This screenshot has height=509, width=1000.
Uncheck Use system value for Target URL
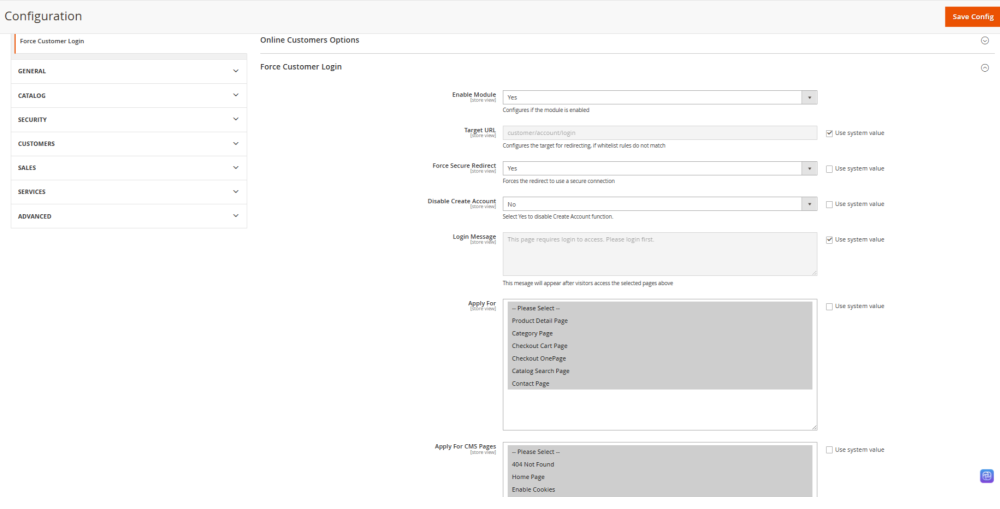pyautogui.click(x=829, y=133)
